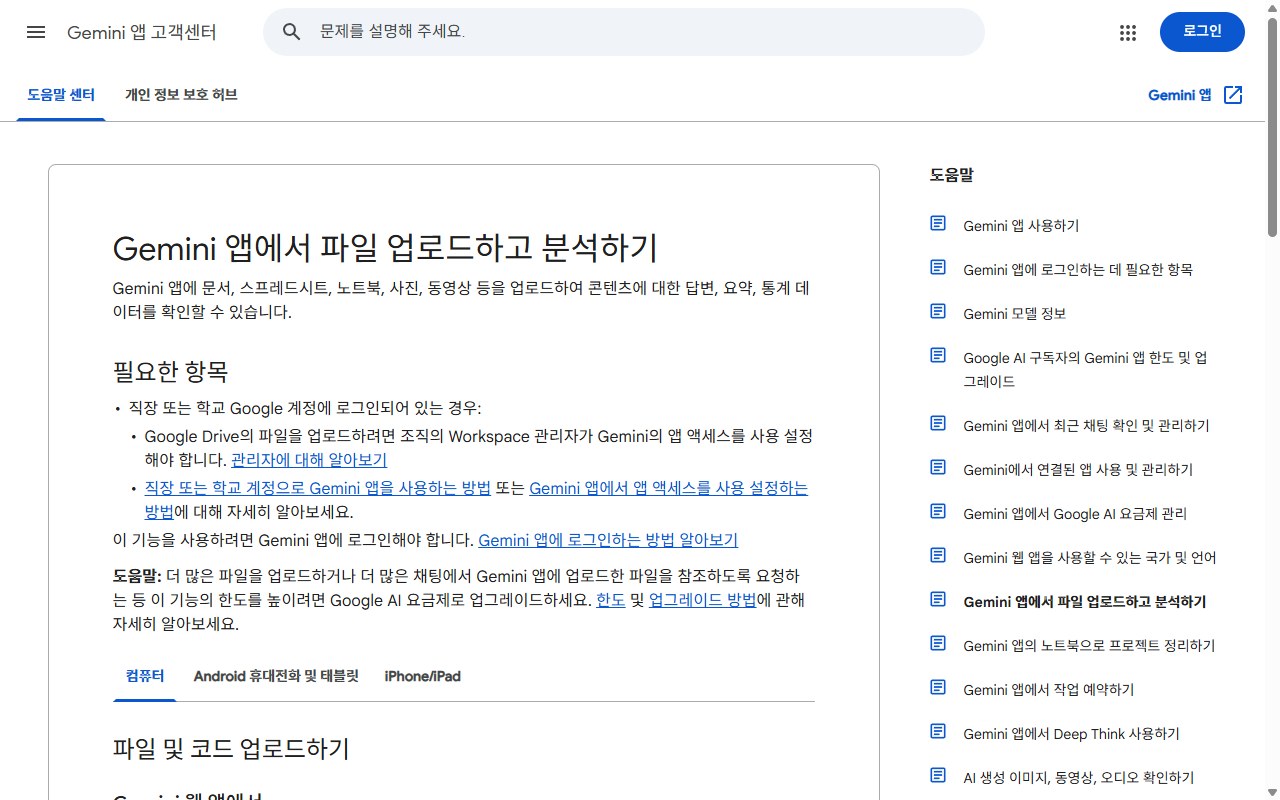1280x800 pixels.
Task: Click the external link icon beside Gemini 앱
Action: (x=1233, y=95)
